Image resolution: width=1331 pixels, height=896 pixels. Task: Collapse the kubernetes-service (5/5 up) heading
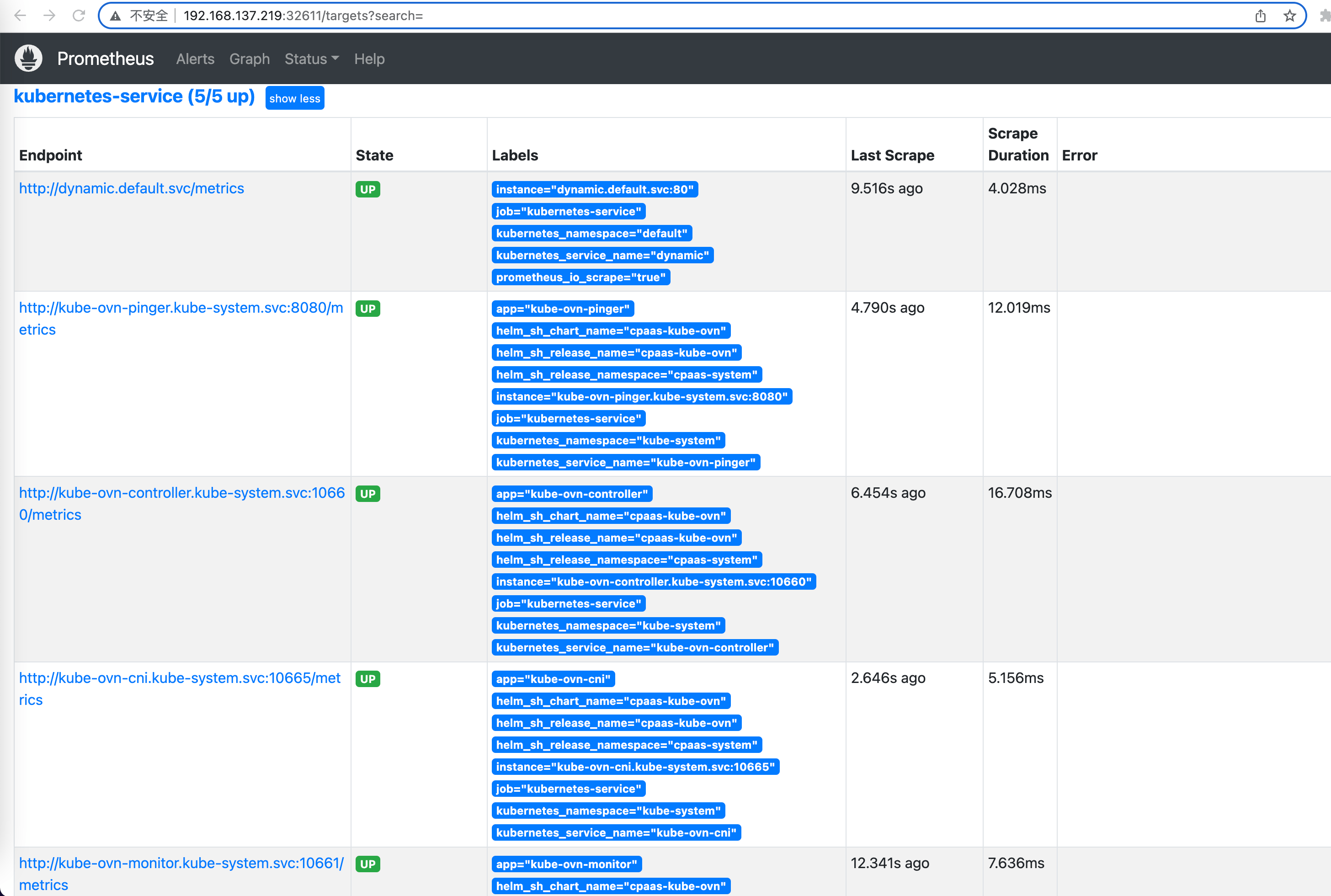click(x=133, y=96)
